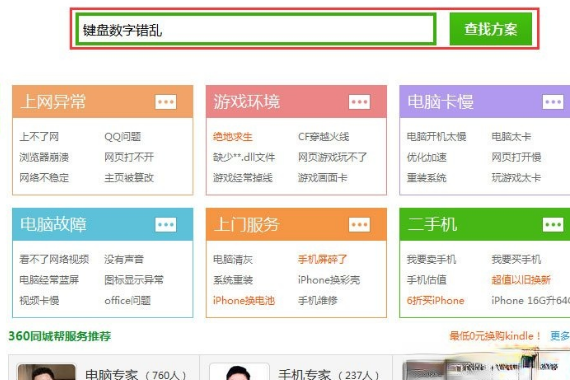Open the 电脑清灰 service link

(x=233, y=260)
